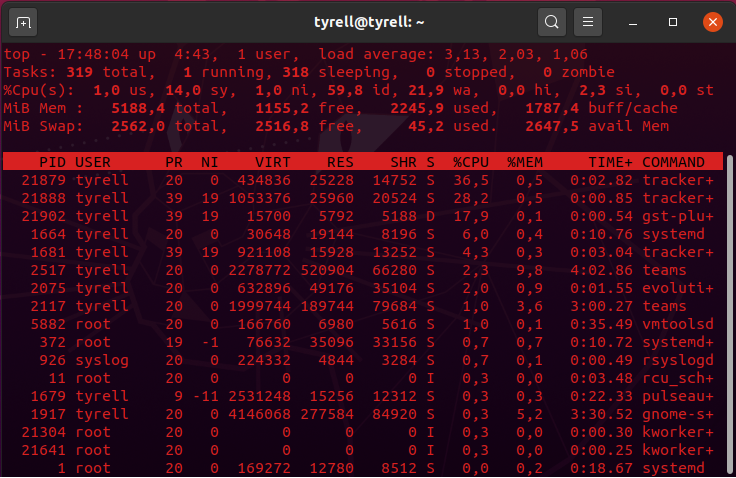The width and height of the screenshot is (736, 478).
Task: Select the process row with PID 21879
Action: pos(360,180)
